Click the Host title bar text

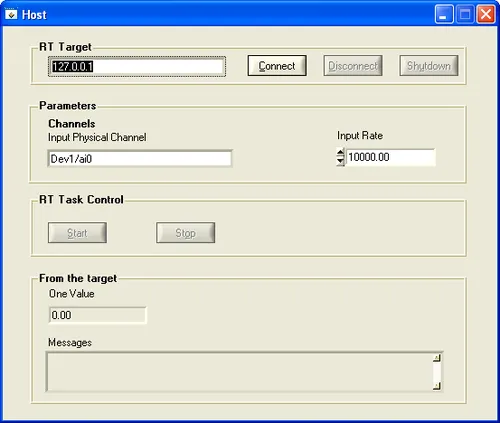tap(34, 15)
